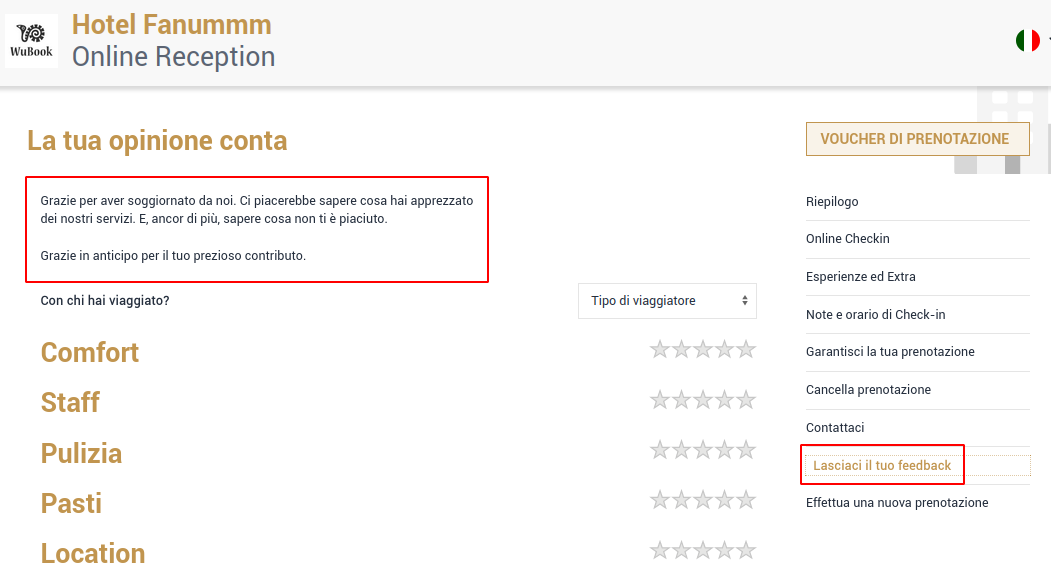Give Staff a one-star rating
Image resolution: width=1051 pixels, height=579 pixels.
(x=660, y=400)
